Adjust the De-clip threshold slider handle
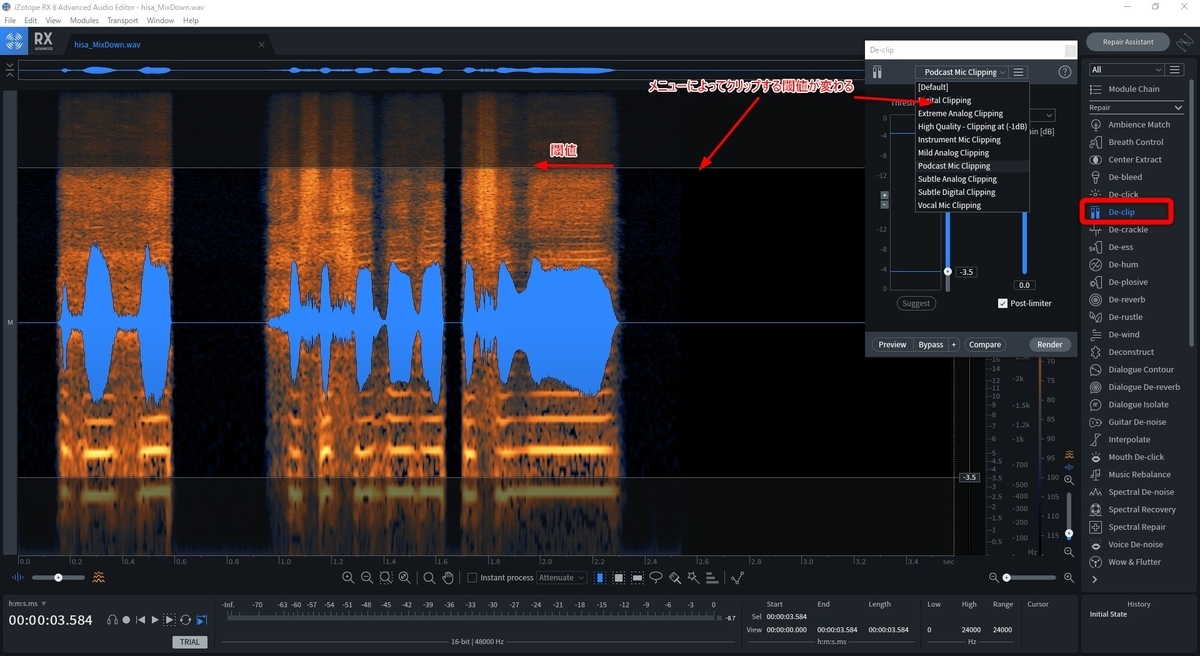 pos(948,271)
